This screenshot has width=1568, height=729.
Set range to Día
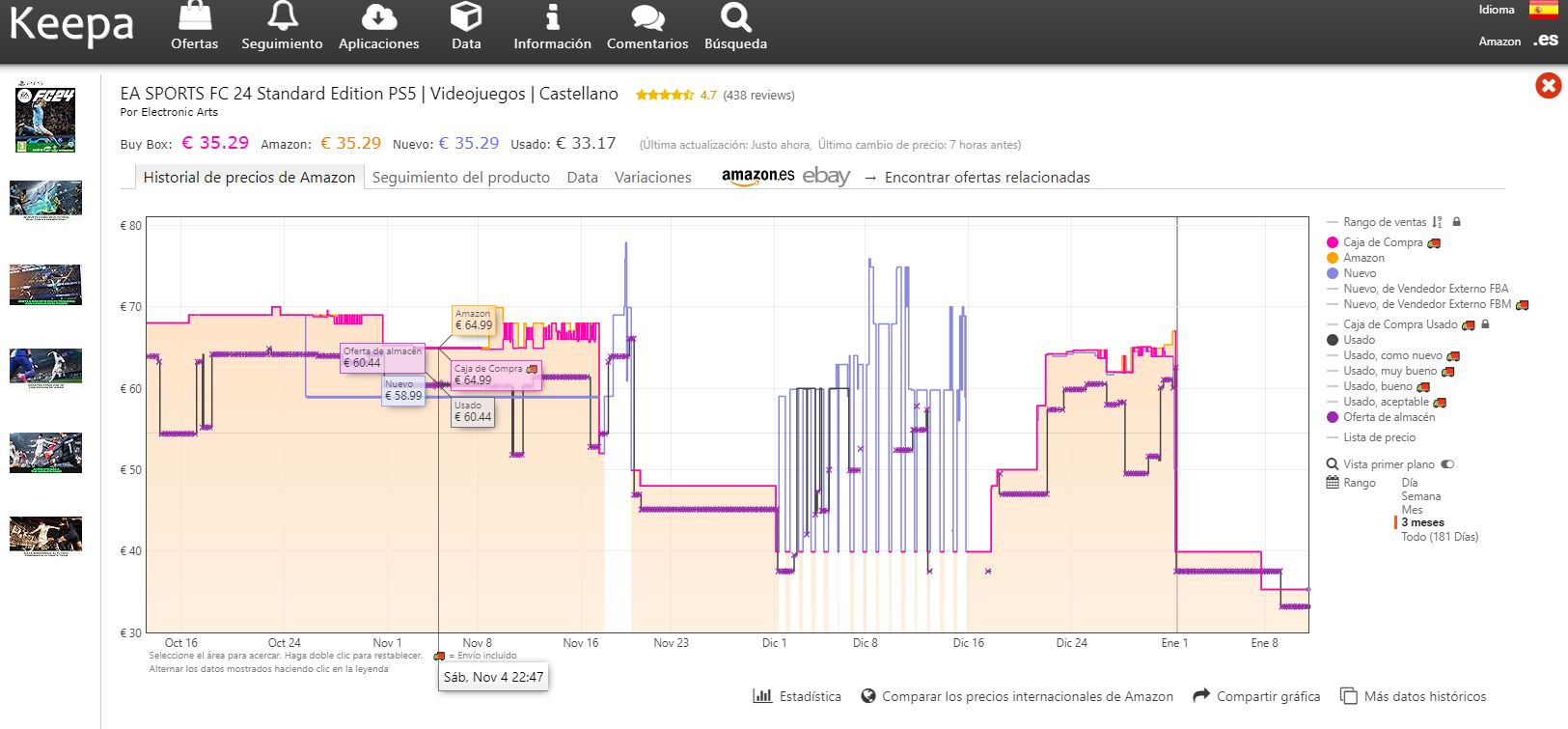pyautogui.click(x=1410, y=483)
